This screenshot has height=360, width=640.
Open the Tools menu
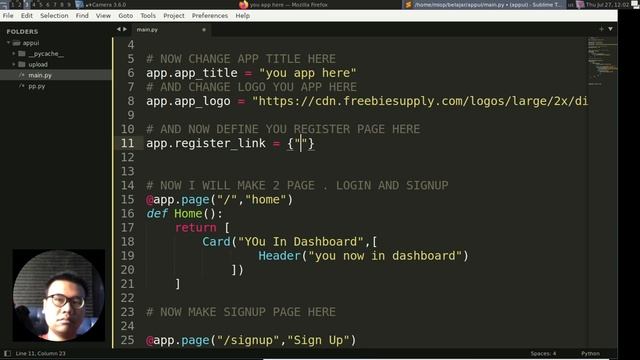point(148,16)
